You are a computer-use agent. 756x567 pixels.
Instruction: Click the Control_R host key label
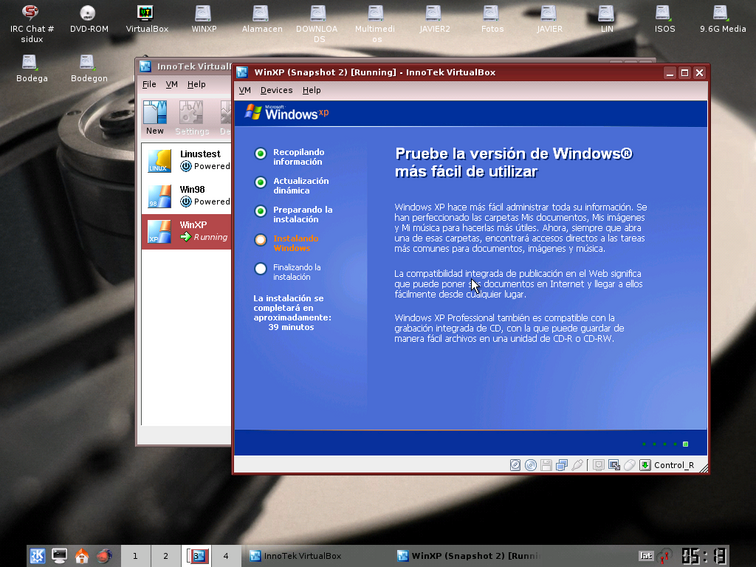point(674,465)
